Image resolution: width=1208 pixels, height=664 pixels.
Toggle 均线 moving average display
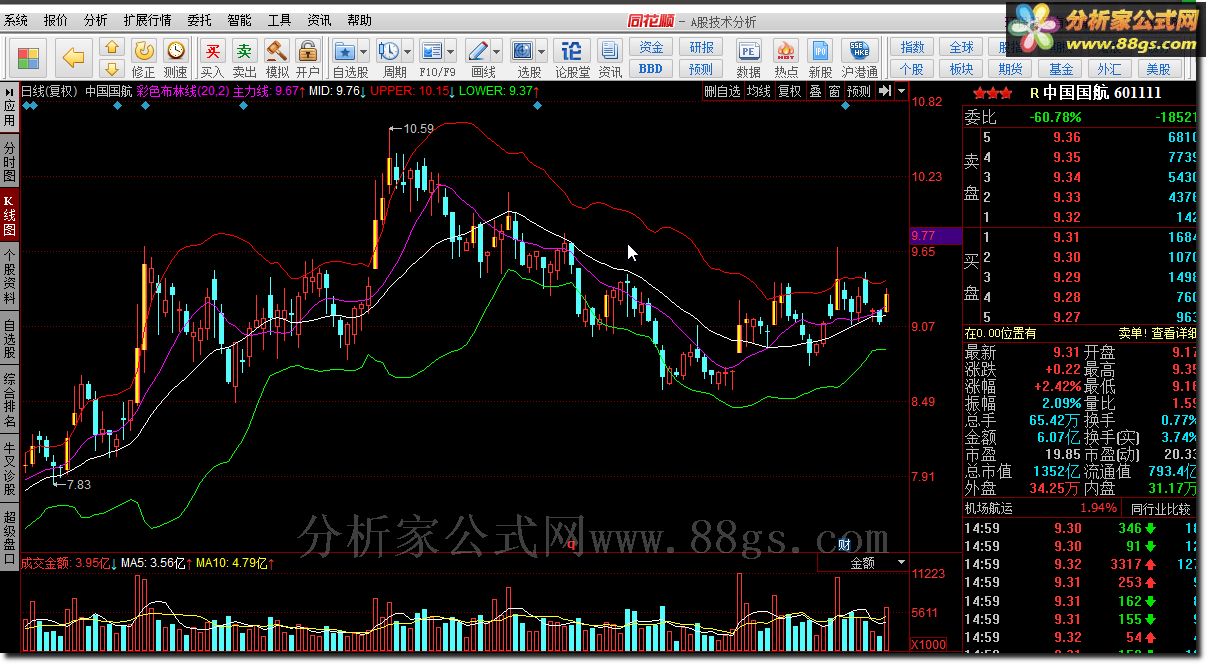pos(759,91)
